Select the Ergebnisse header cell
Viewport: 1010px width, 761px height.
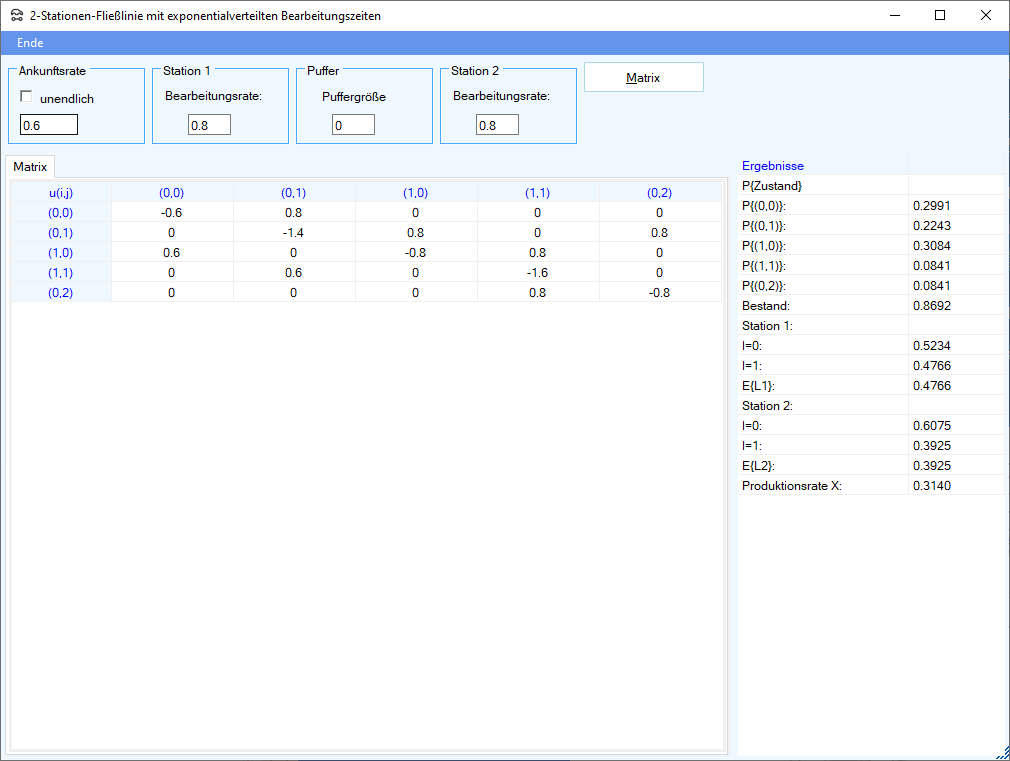tap(822, 166)
